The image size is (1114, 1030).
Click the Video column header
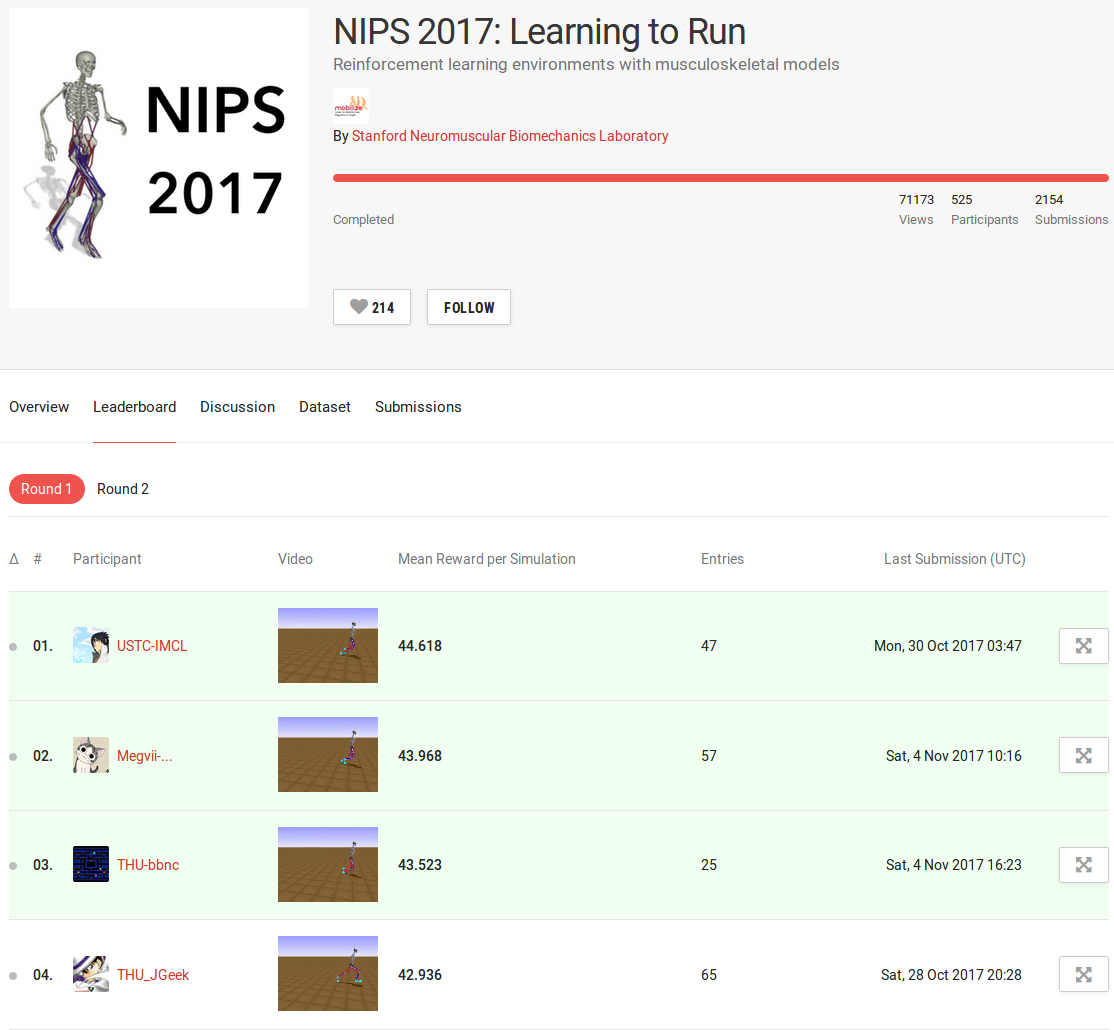point(295,559)
